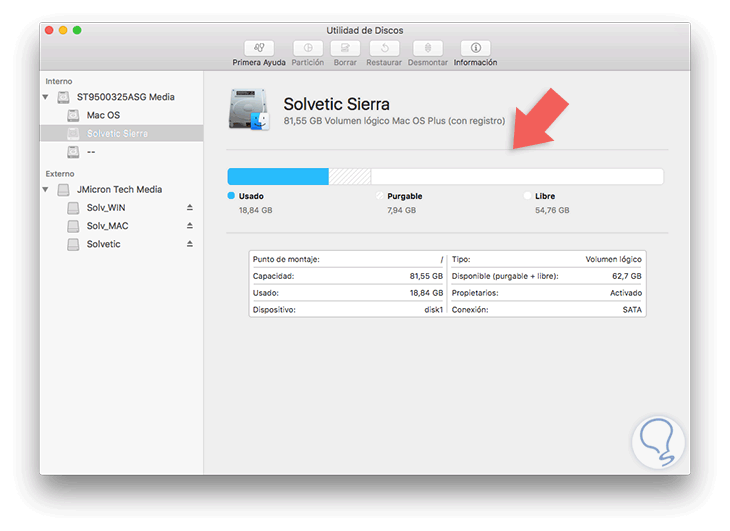This screenshot has width=730, height=531.
Task: Maximize window with green button
Action: [77, 30]
